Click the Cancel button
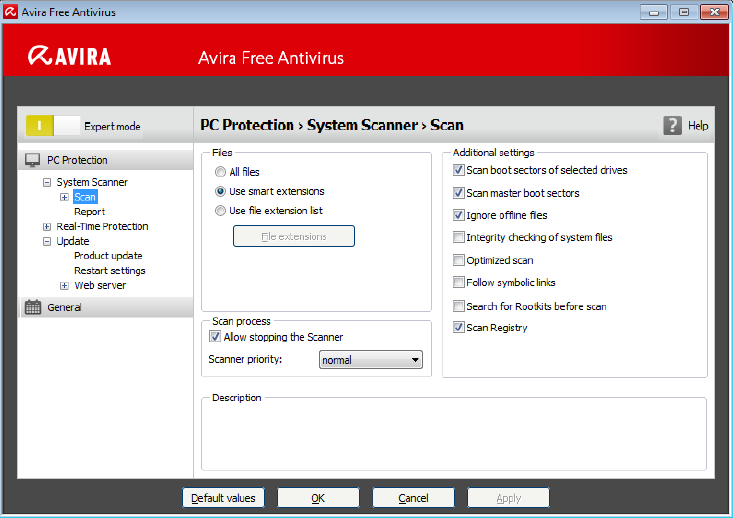Viewport: 733px width, 518px height. click(413, 498)
